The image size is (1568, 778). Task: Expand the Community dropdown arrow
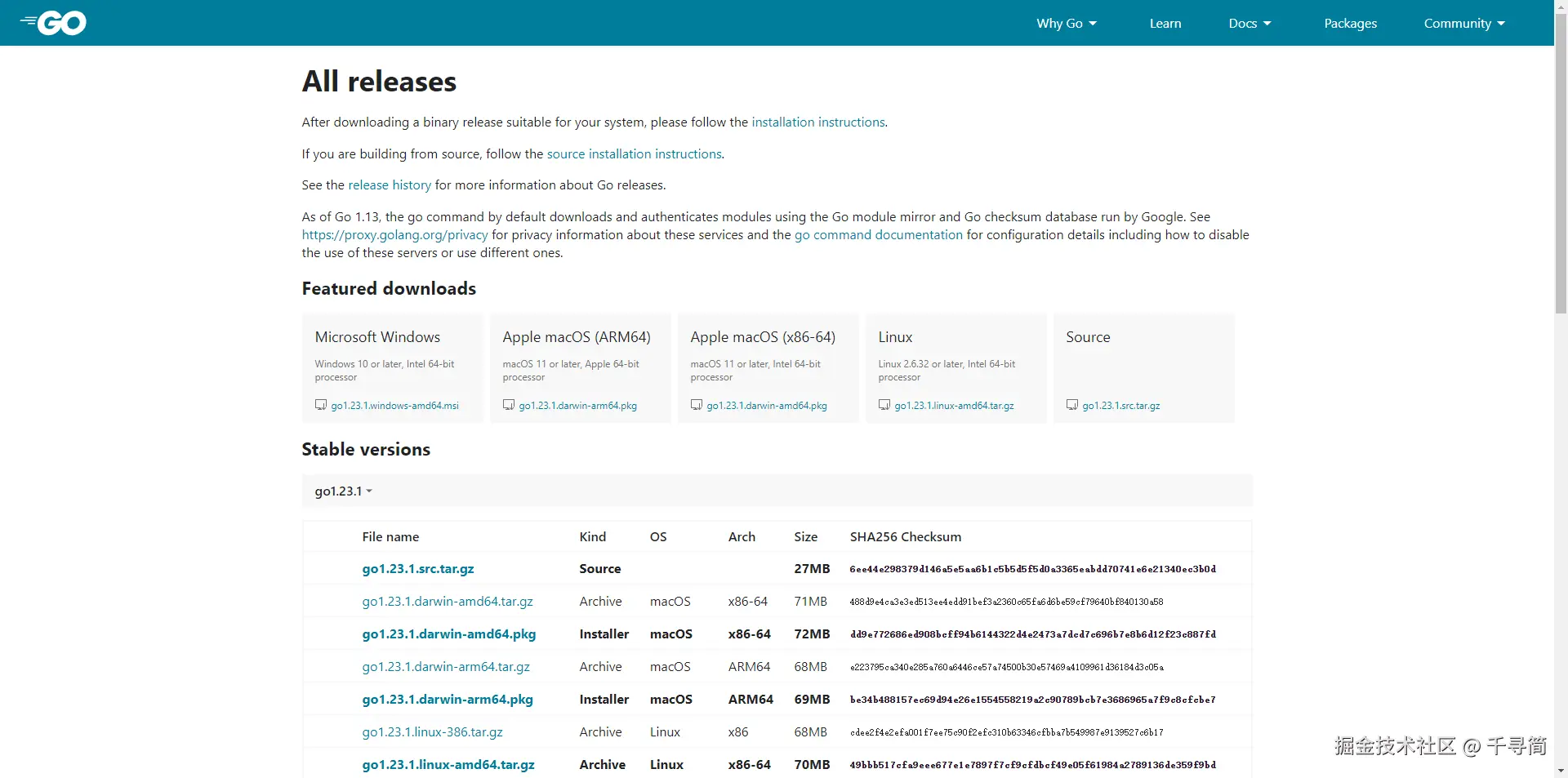[1501, 24]
